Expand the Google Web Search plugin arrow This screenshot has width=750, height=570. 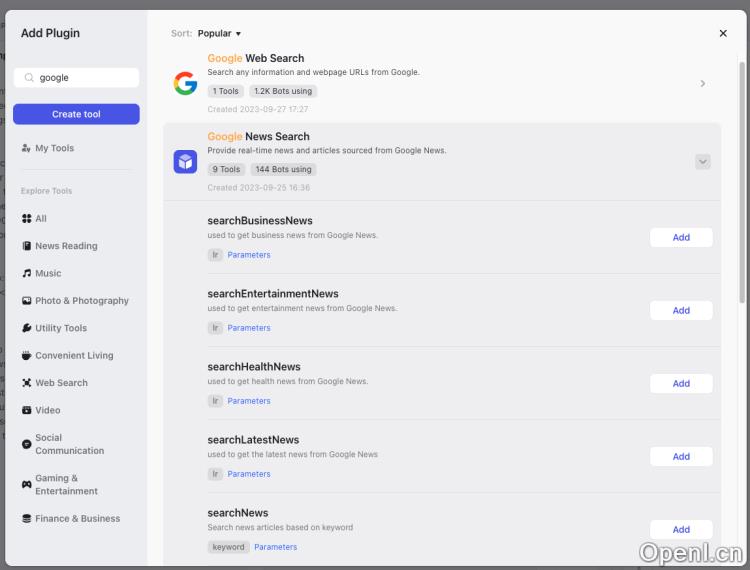pyautogui.click(x=702, y=83)
